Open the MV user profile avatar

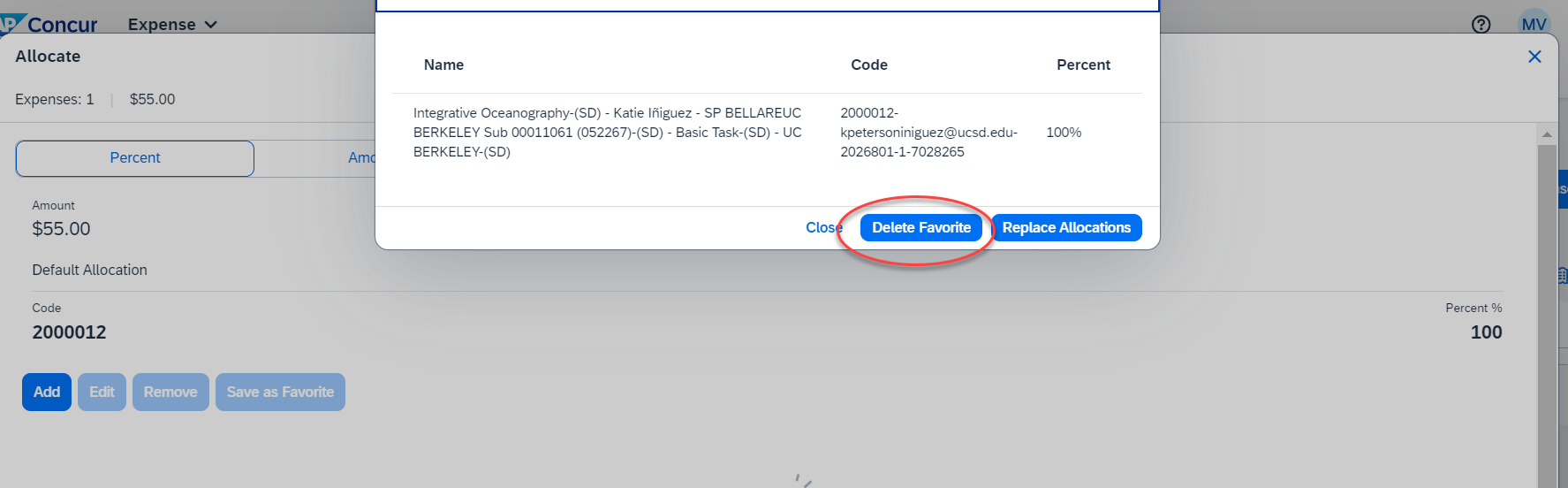point(1534,24)
